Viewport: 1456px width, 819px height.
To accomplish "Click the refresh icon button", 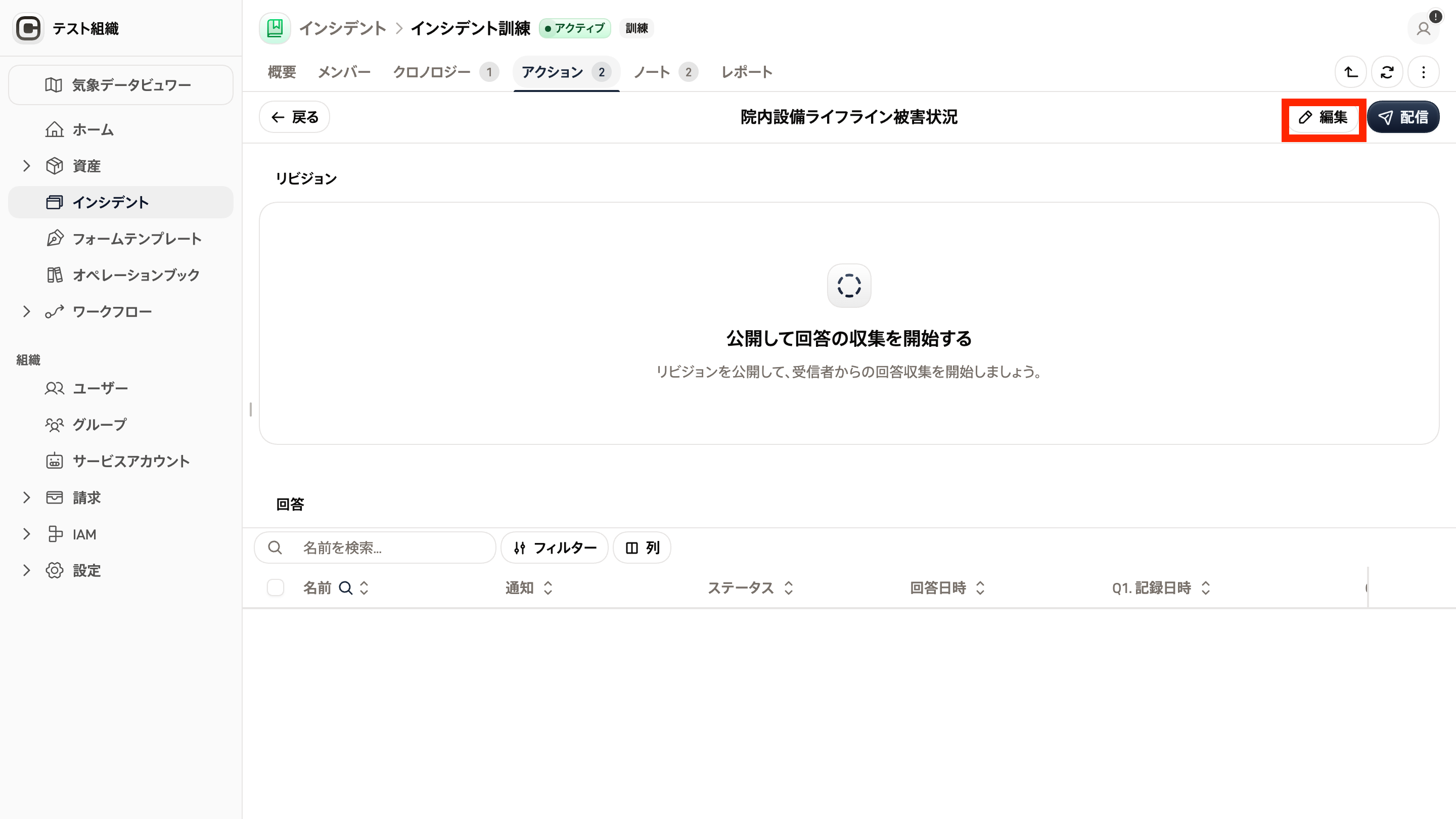I will pyautogui.click(x=1387, y=72).
